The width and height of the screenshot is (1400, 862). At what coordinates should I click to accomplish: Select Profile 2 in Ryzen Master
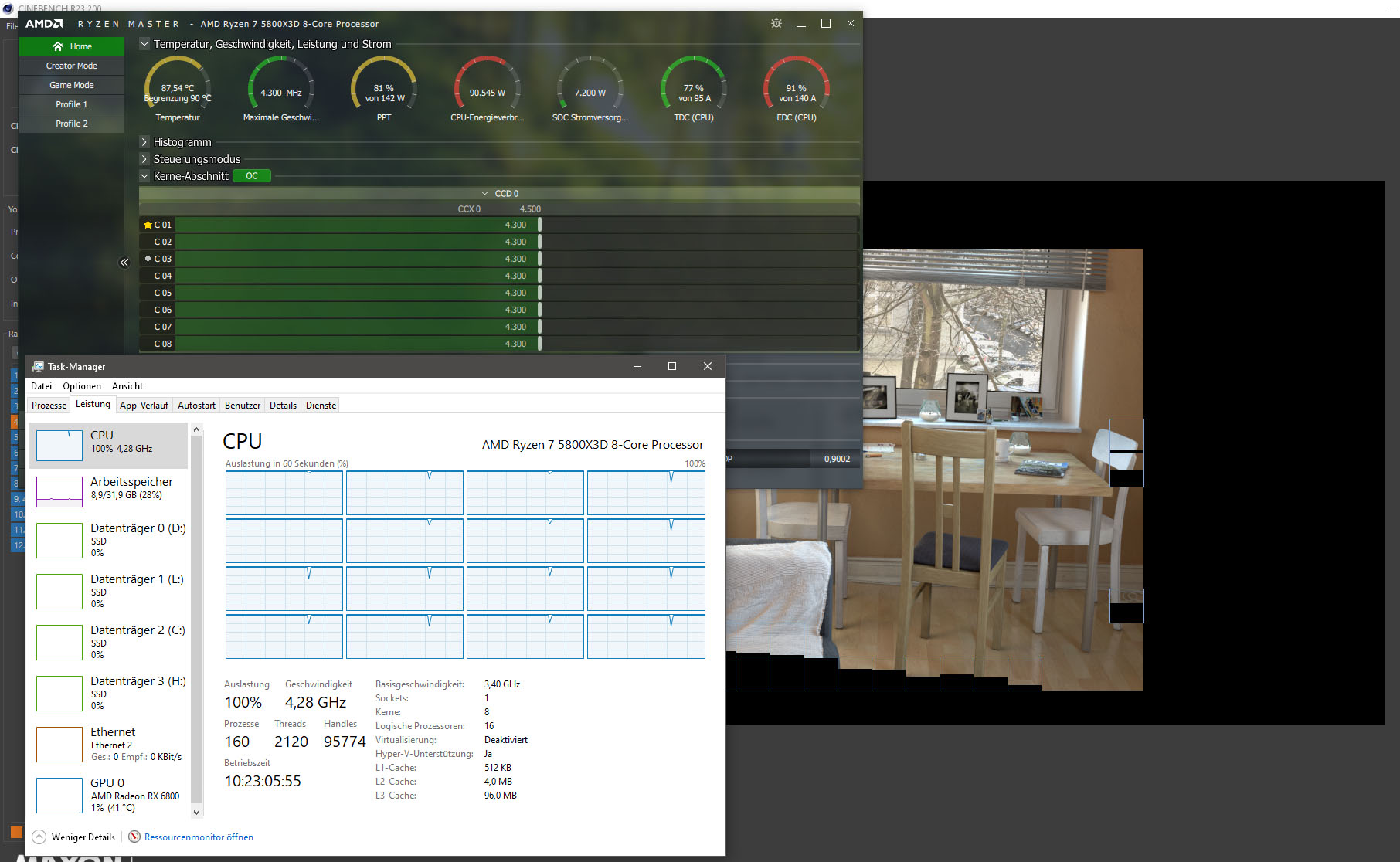point(72,124)
